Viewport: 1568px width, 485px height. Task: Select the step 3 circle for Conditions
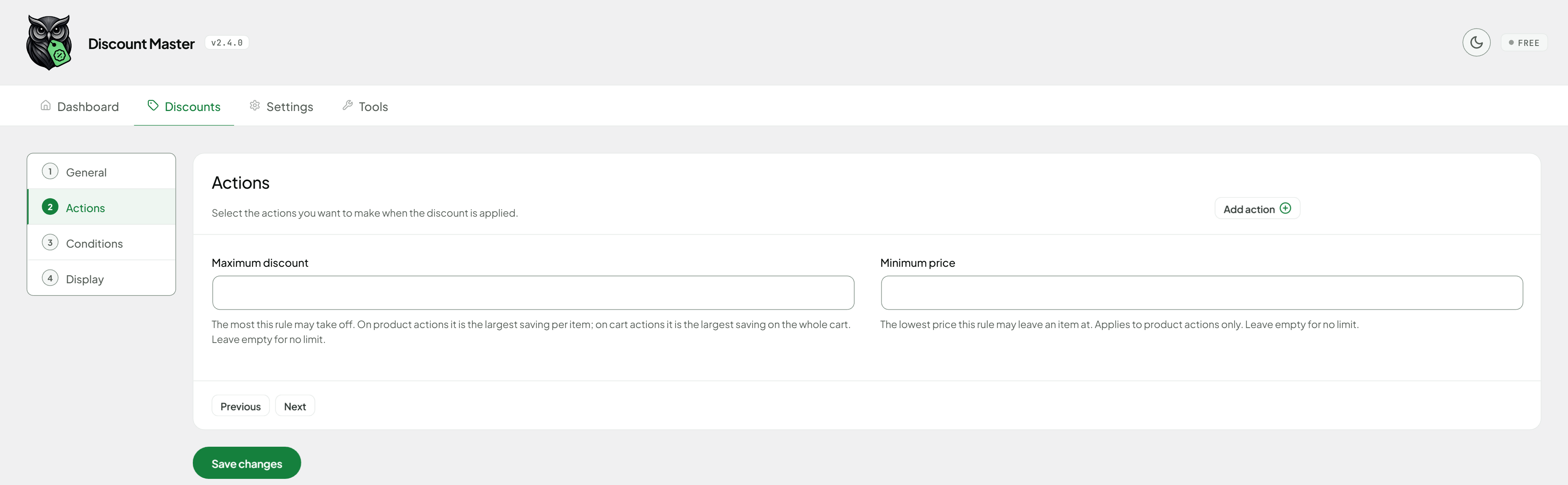click(x=50, y=243)
